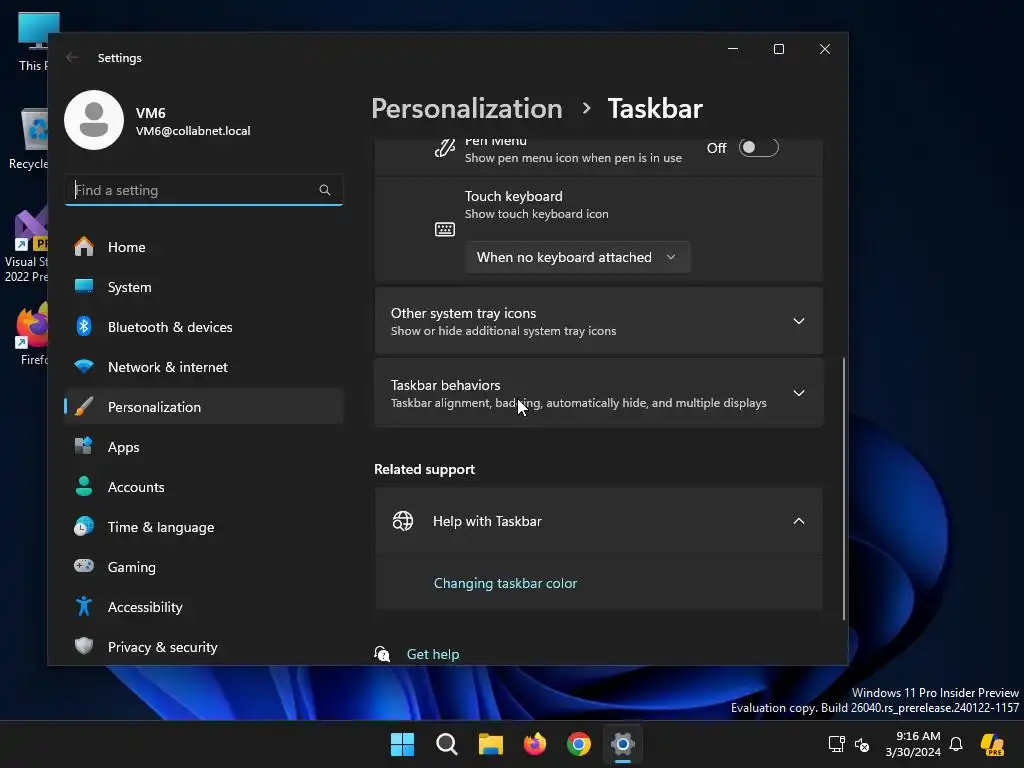The width and height of the screenshot is (1024, 768).
Task: Open the 'When no keyboard attached' dropdown
Action: (x=577, y=257)
